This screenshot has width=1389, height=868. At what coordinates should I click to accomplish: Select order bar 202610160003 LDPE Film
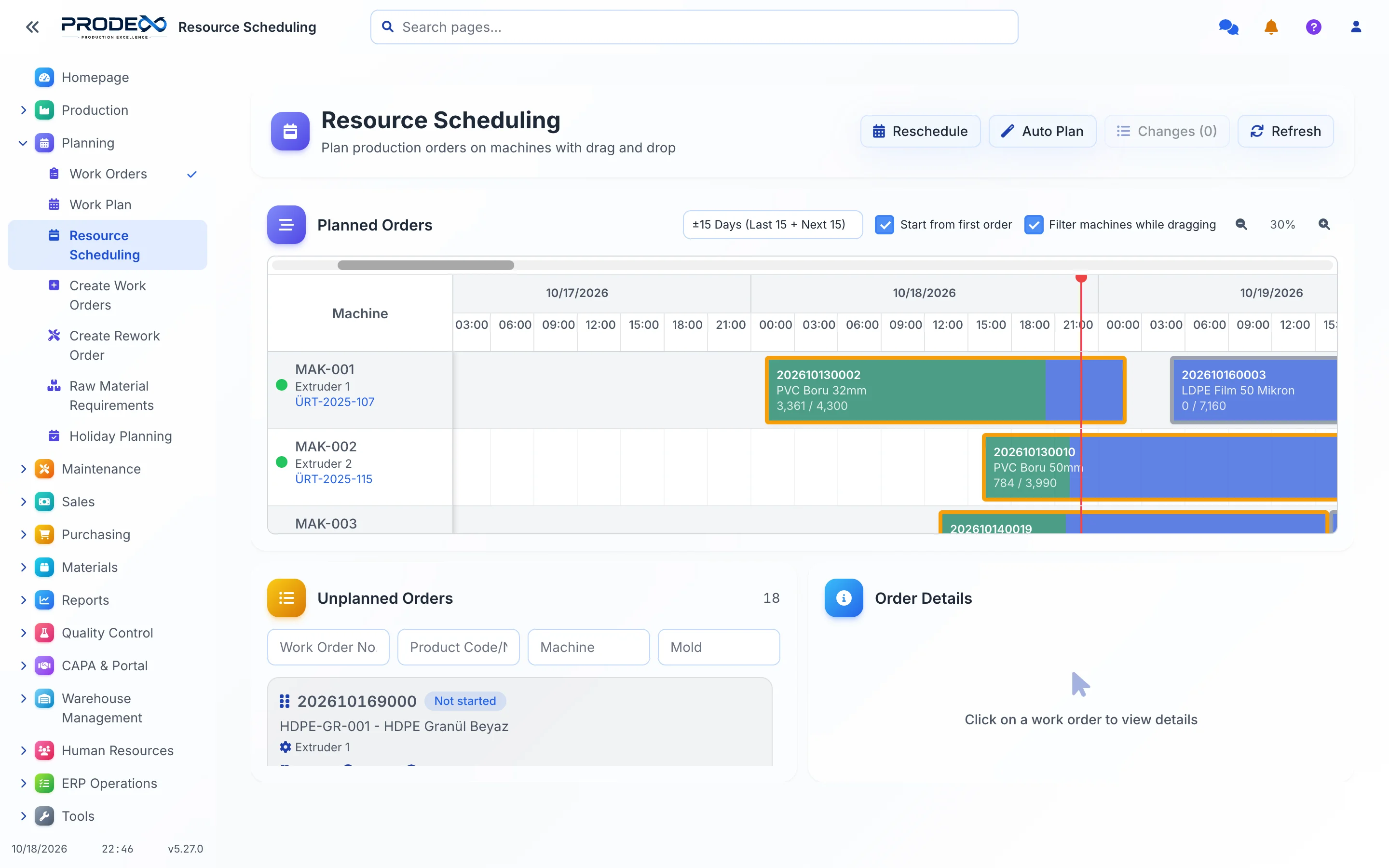1253,391
